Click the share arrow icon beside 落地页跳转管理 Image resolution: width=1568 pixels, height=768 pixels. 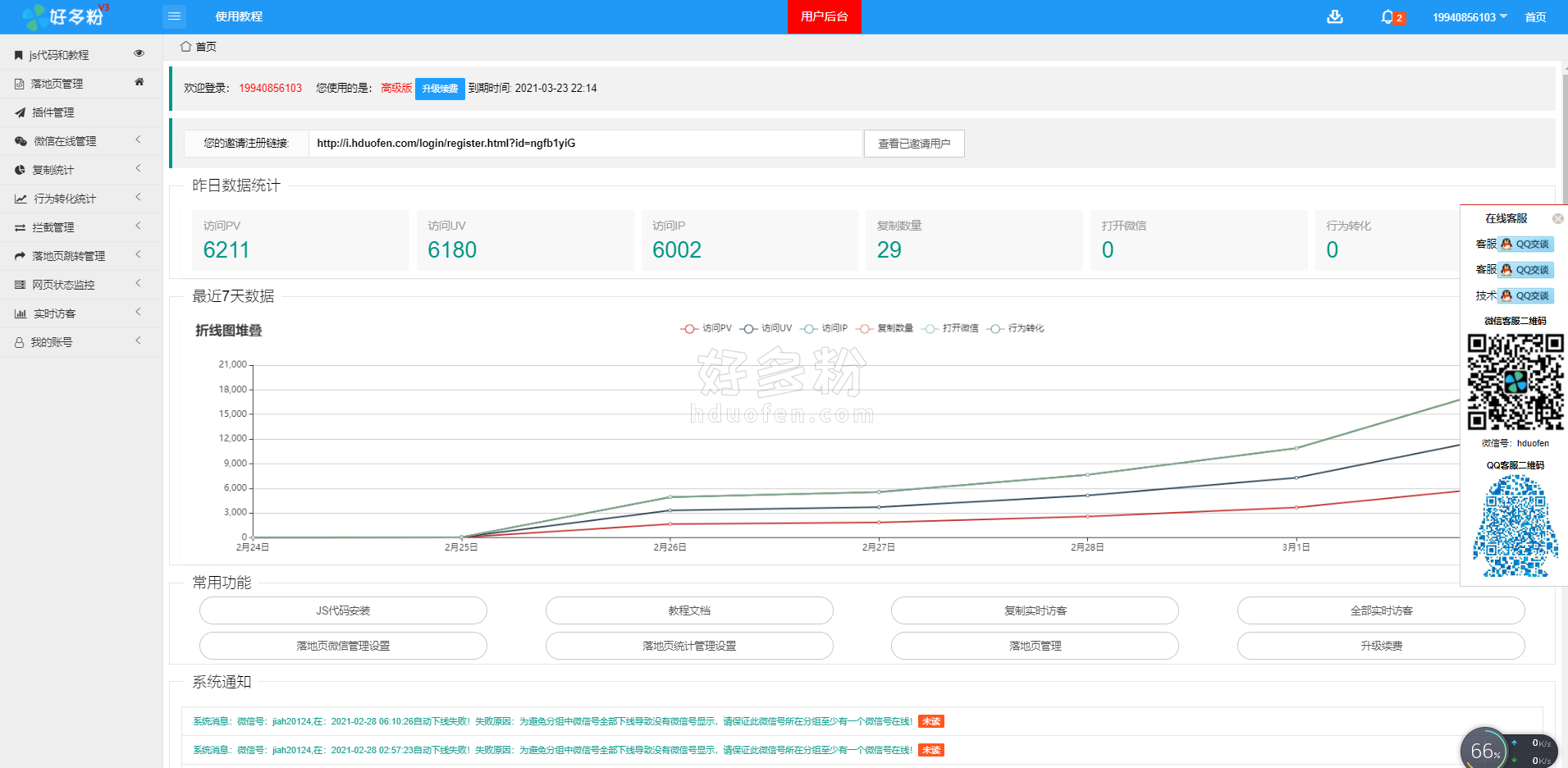point(20,256)
